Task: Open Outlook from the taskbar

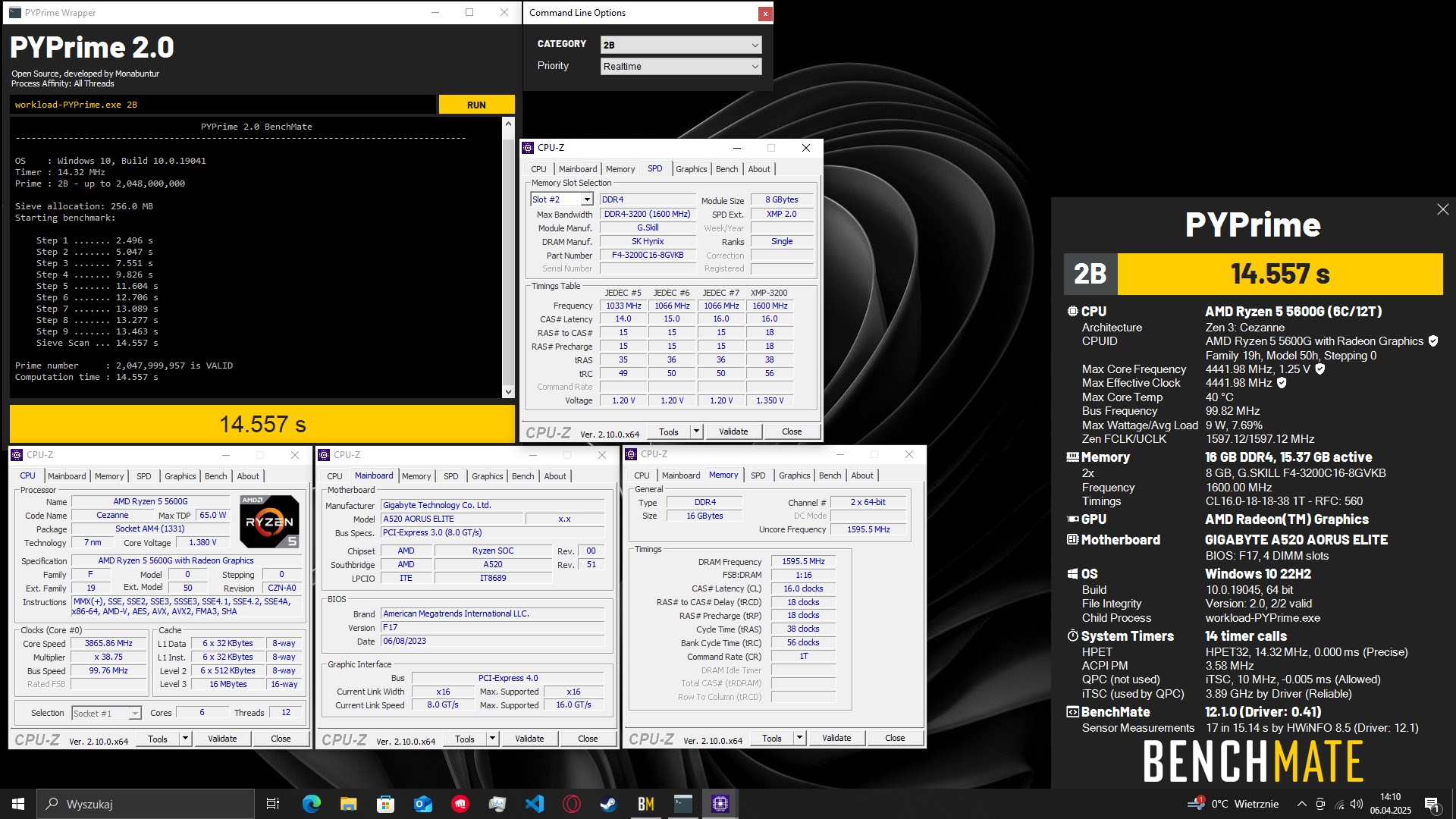Action: 422,804
